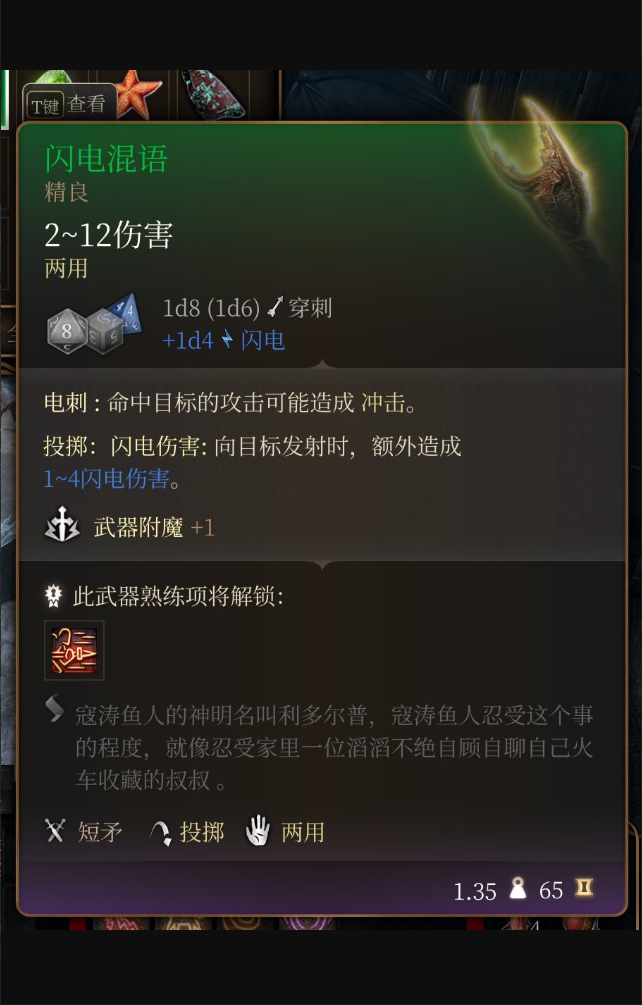Click the 冲击 status keyword link

click(x=383, y=403)
